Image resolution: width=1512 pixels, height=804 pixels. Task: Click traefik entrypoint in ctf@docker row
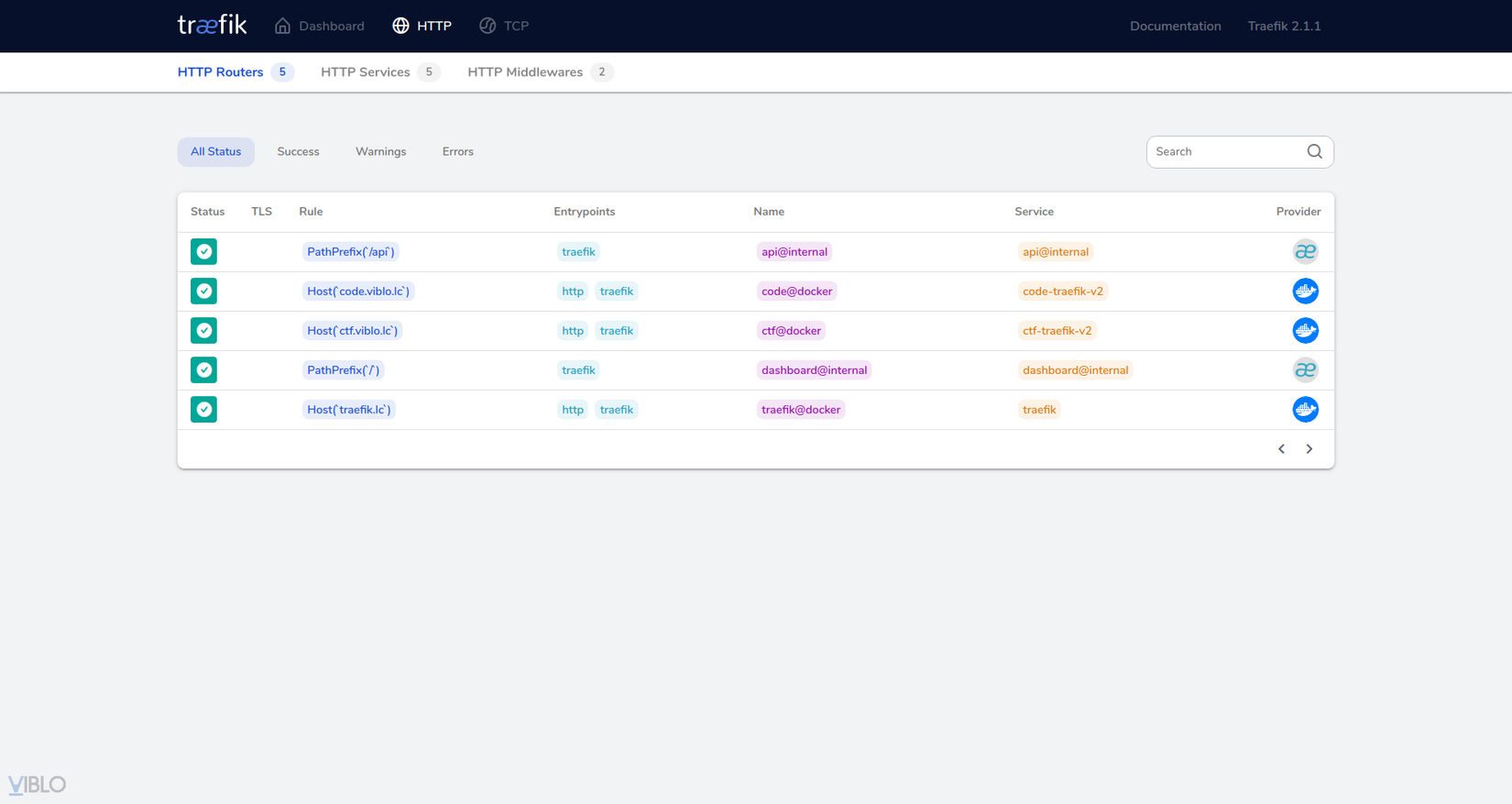point(617,331)
